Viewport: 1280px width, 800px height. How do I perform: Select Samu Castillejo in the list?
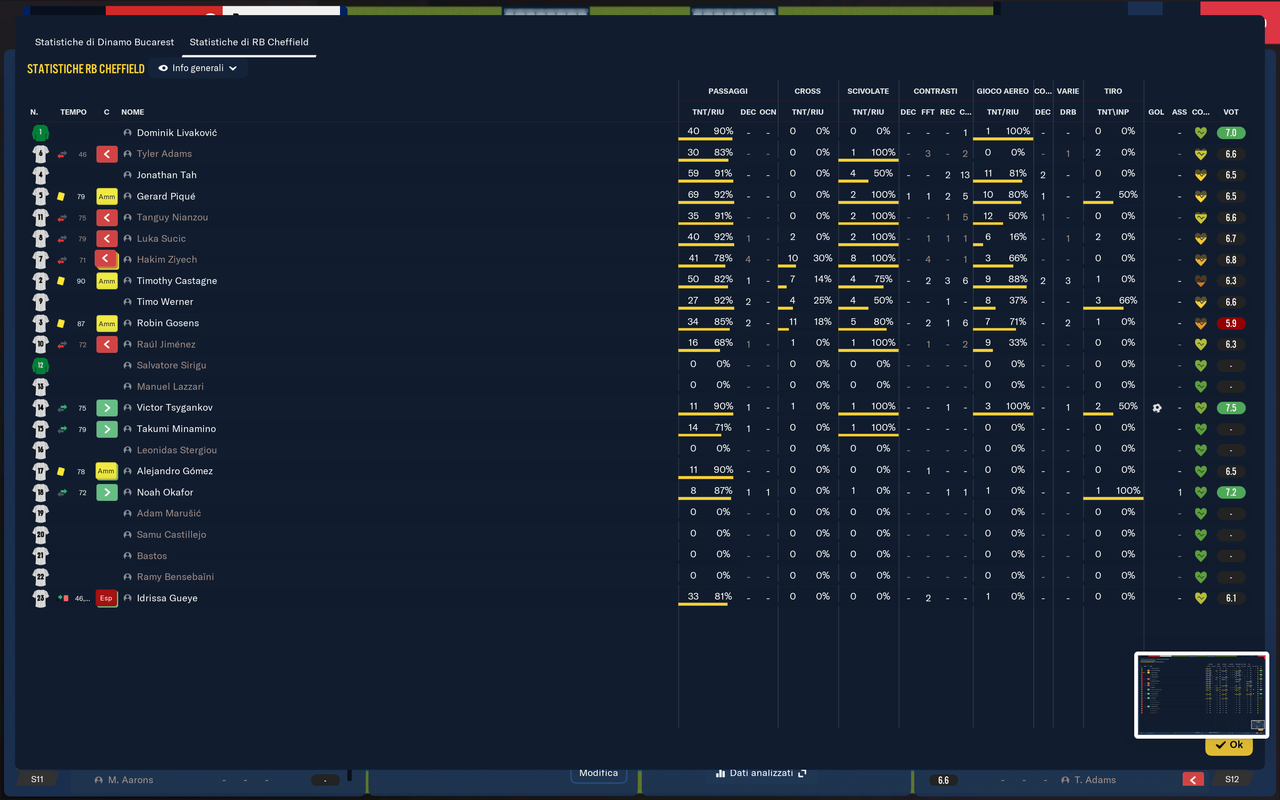[x=171, y=535]
